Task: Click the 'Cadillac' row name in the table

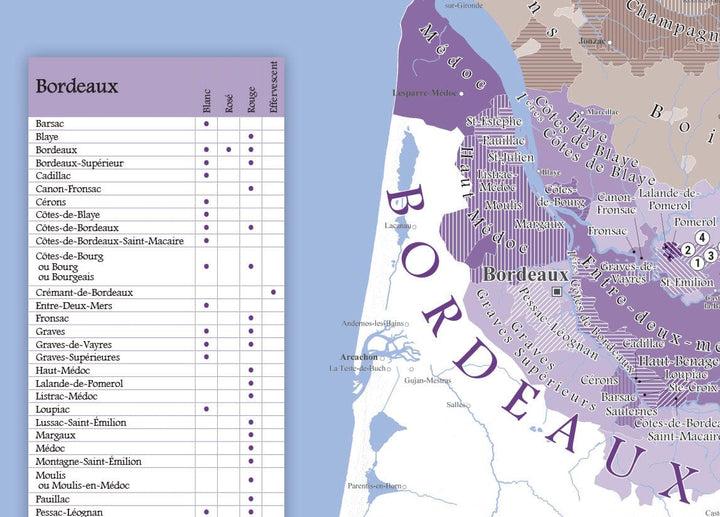Action: (x=53, y=176)
